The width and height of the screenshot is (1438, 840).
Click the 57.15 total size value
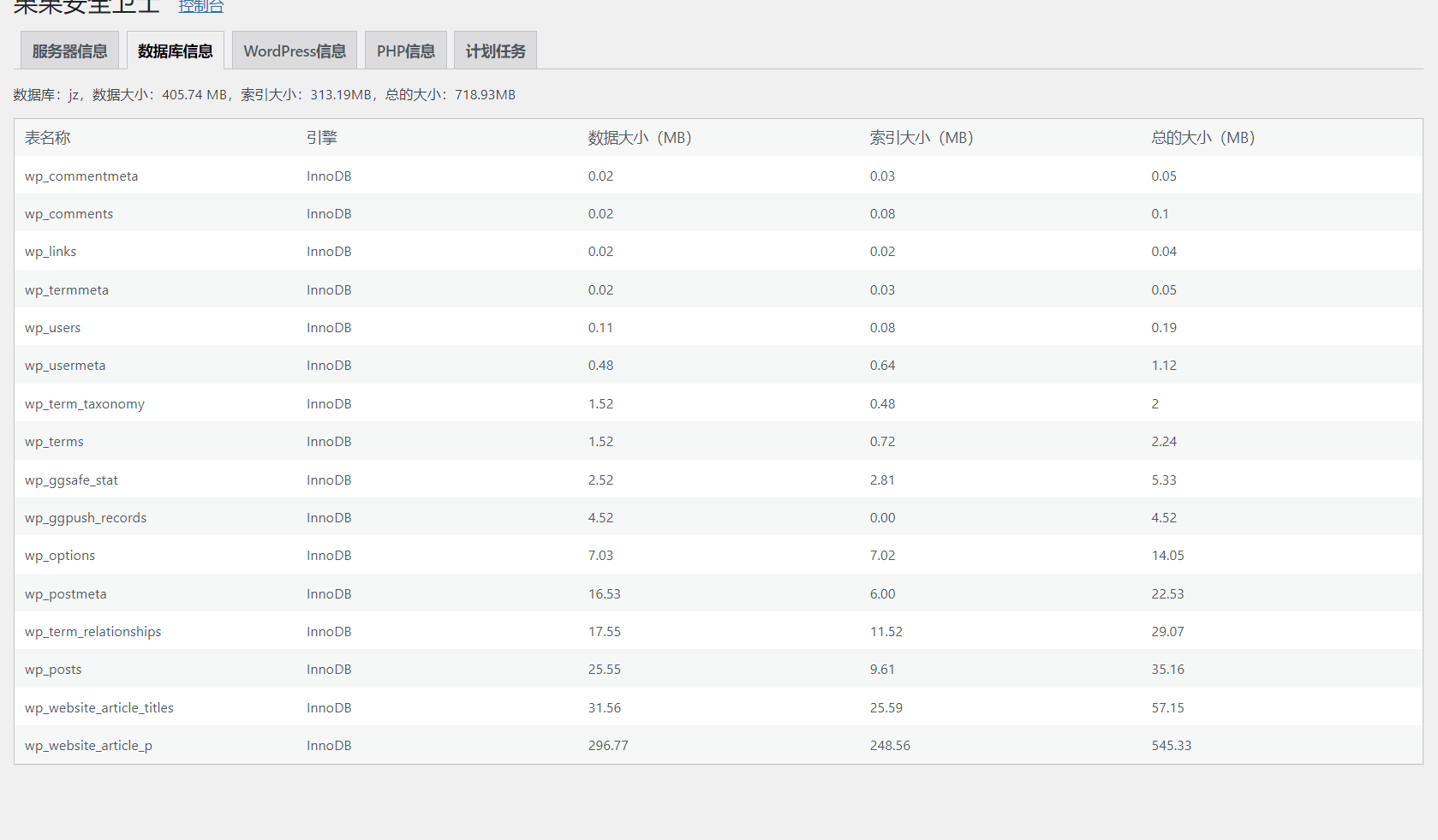[1168, 708]
